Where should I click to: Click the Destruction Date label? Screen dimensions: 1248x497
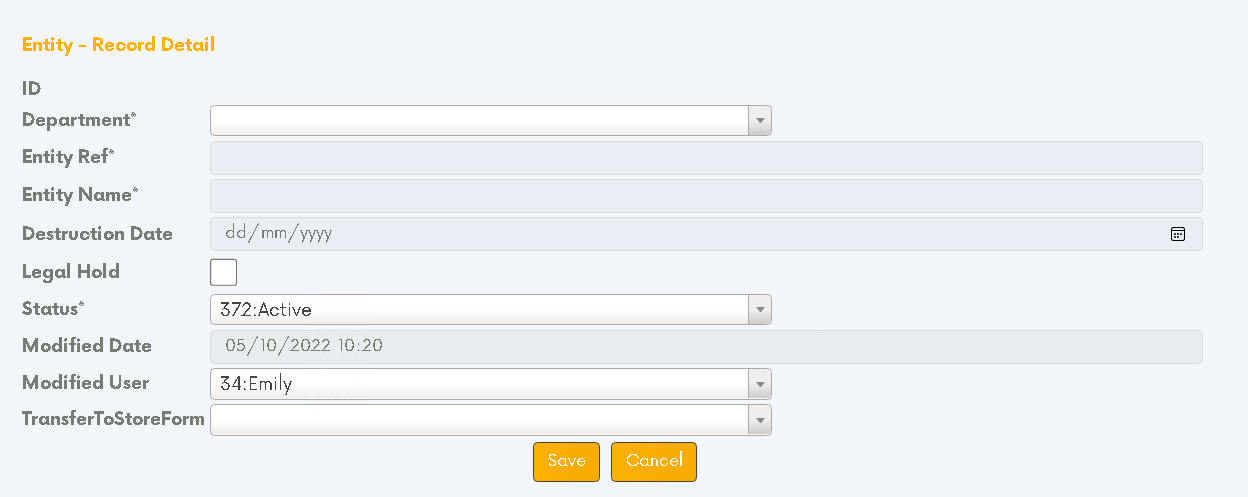97,234
